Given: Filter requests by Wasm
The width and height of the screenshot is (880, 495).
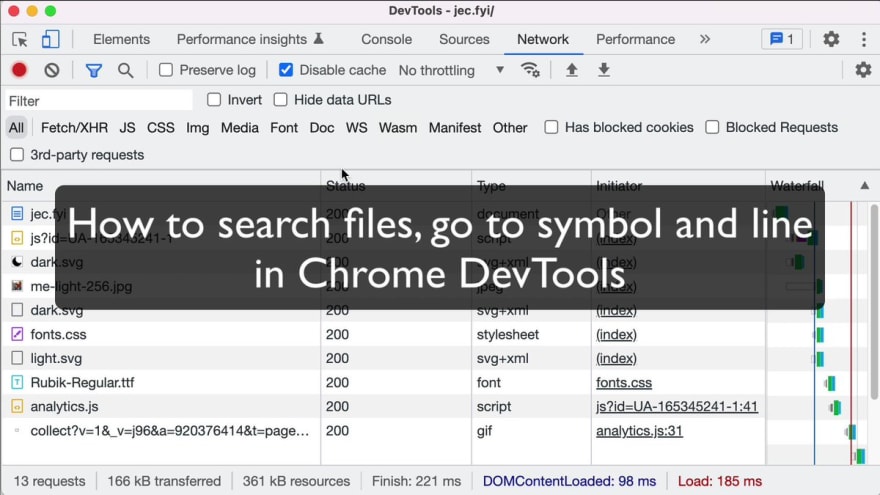Looking at the screenshot, I should (x=398, y=128).
